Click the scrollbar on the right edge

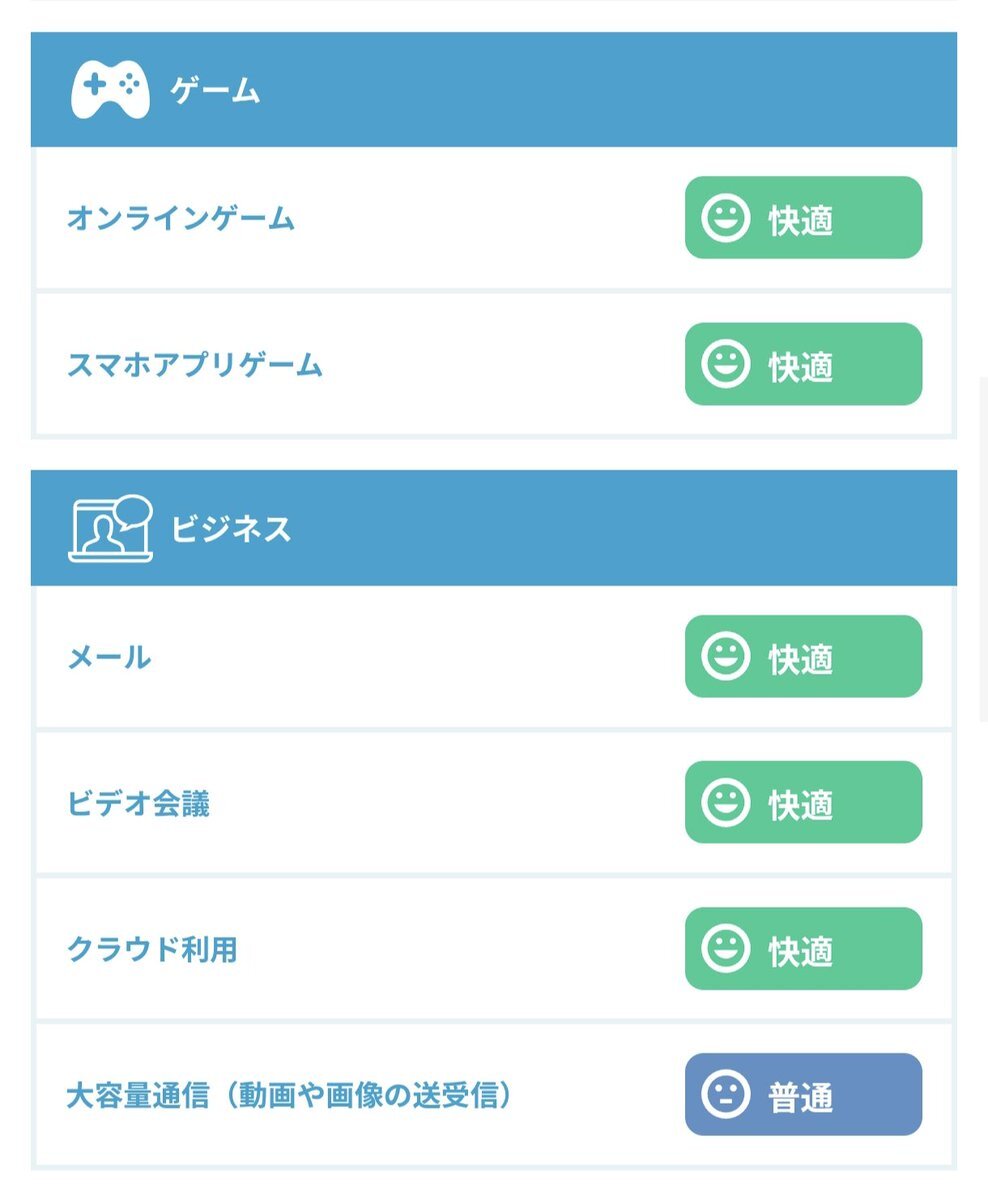click(x=984, y=550)
